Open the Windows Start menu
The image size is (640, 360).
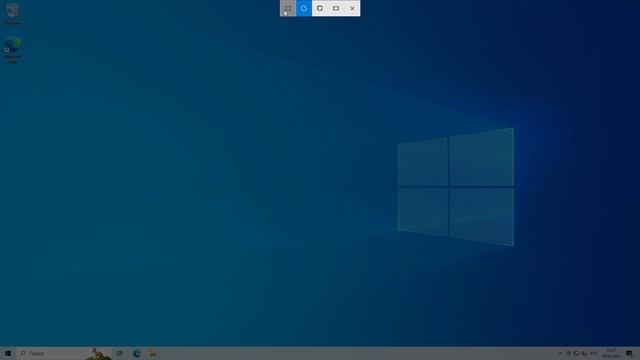pos(8,353)
